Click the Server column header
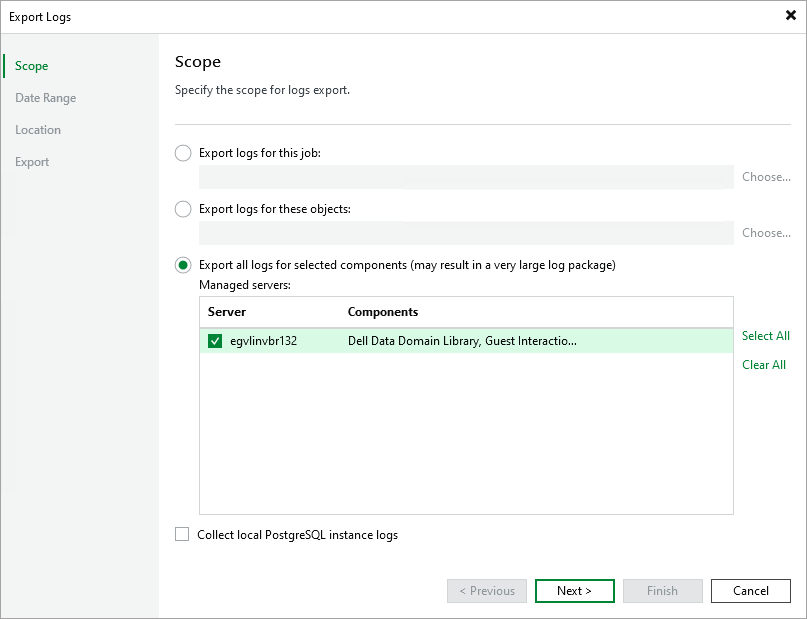 coord(227,312)
